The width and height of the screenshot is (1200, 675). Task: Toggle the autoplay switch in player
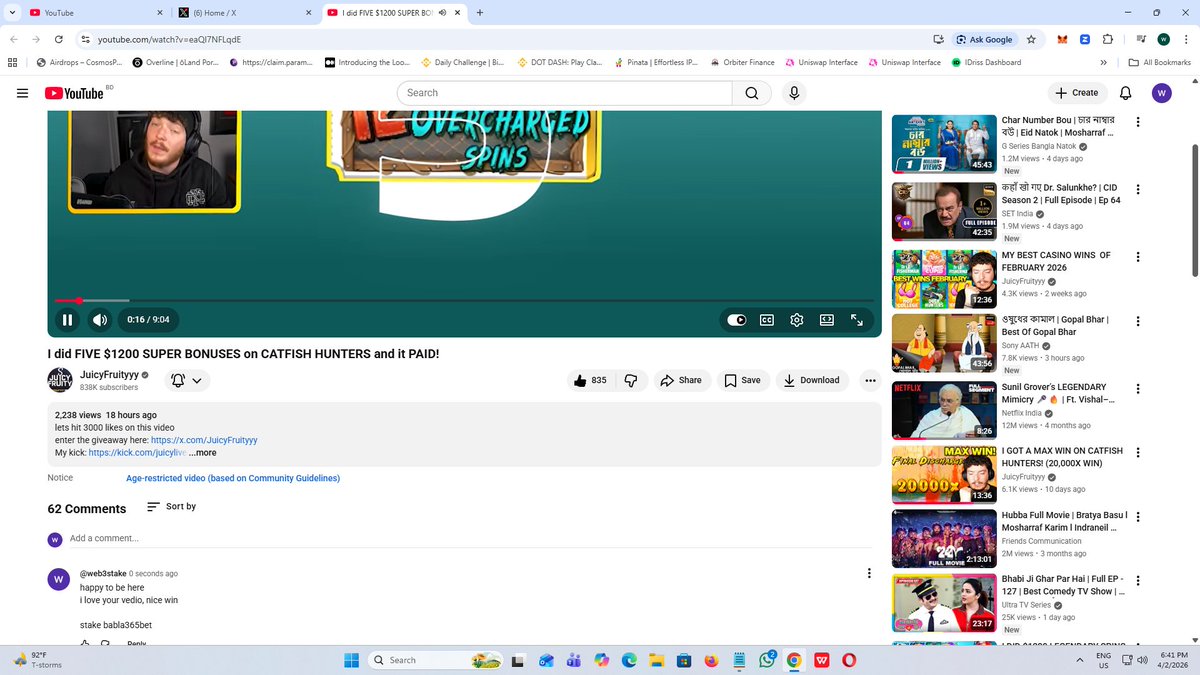coord(737,320)
